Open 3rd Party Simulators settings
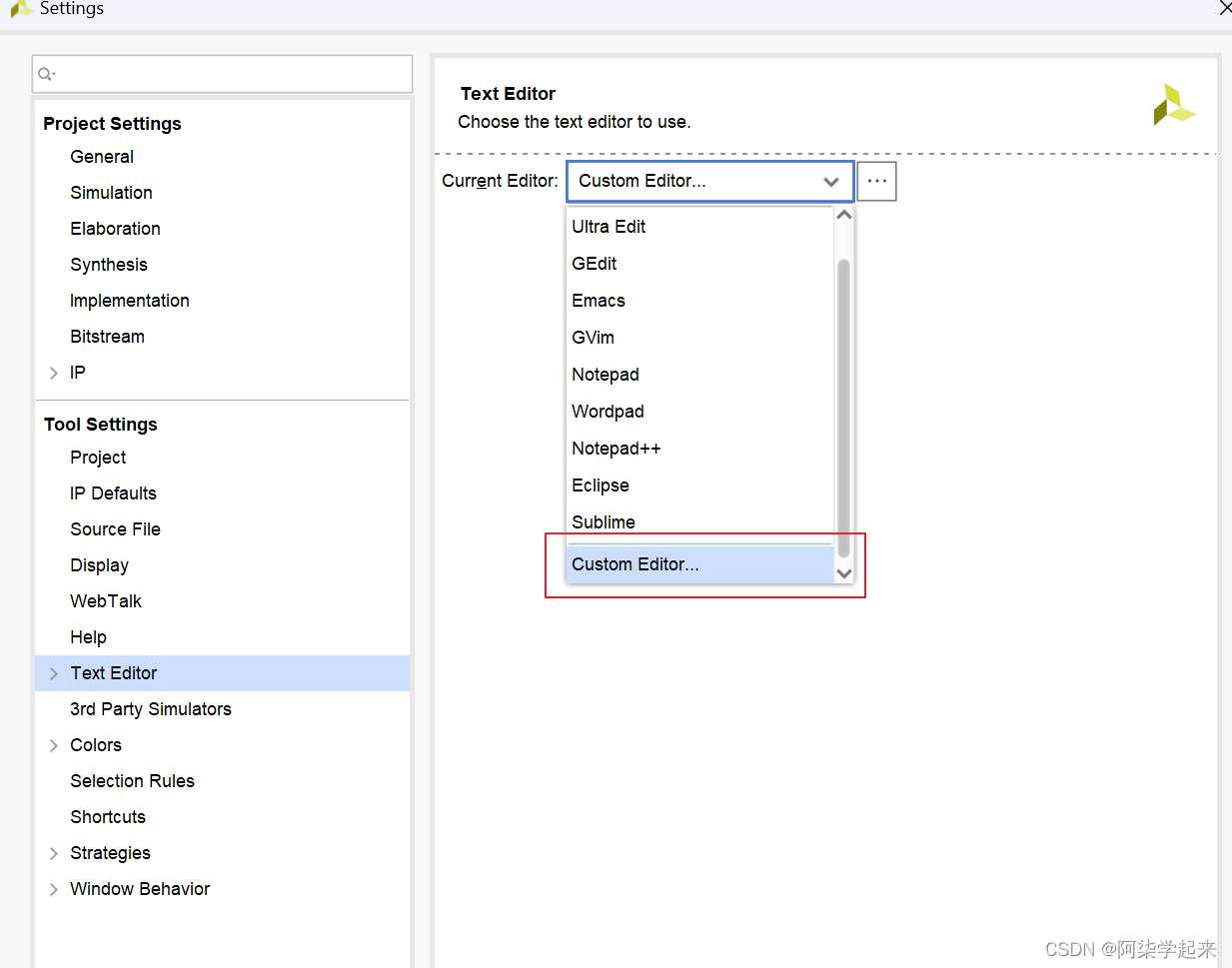The image size is (1232, 968). pyautogui.click(x=151, y=709)
